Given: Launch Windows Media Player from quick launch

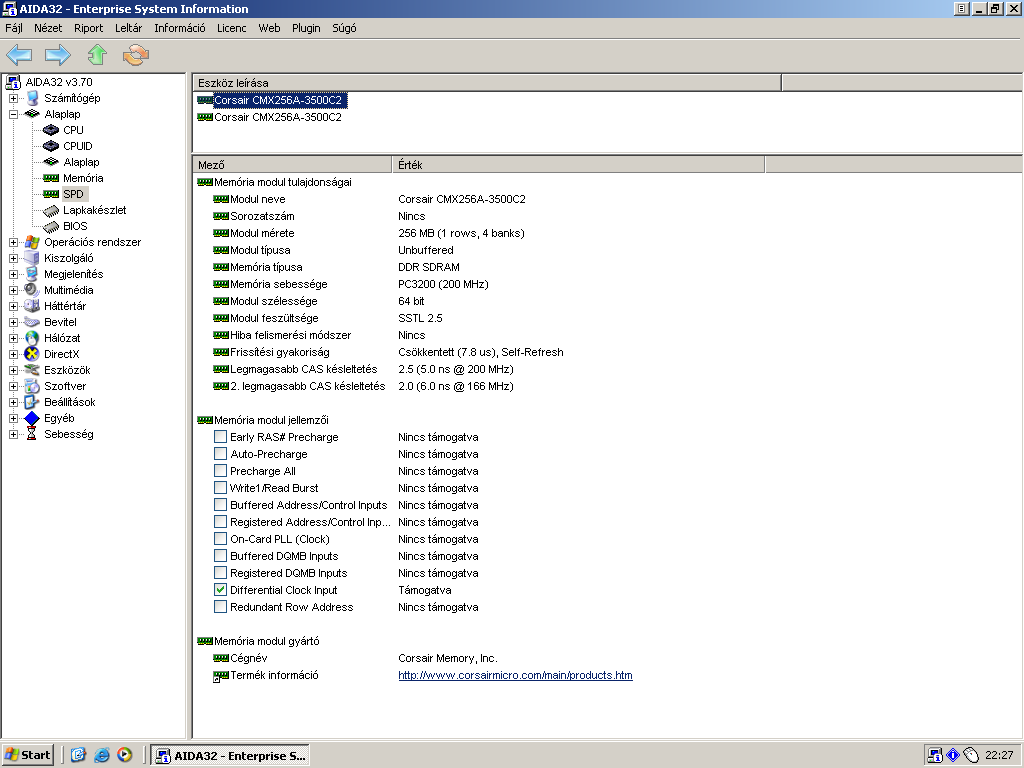Looking at the screenshot, I should tap(125, 755).
